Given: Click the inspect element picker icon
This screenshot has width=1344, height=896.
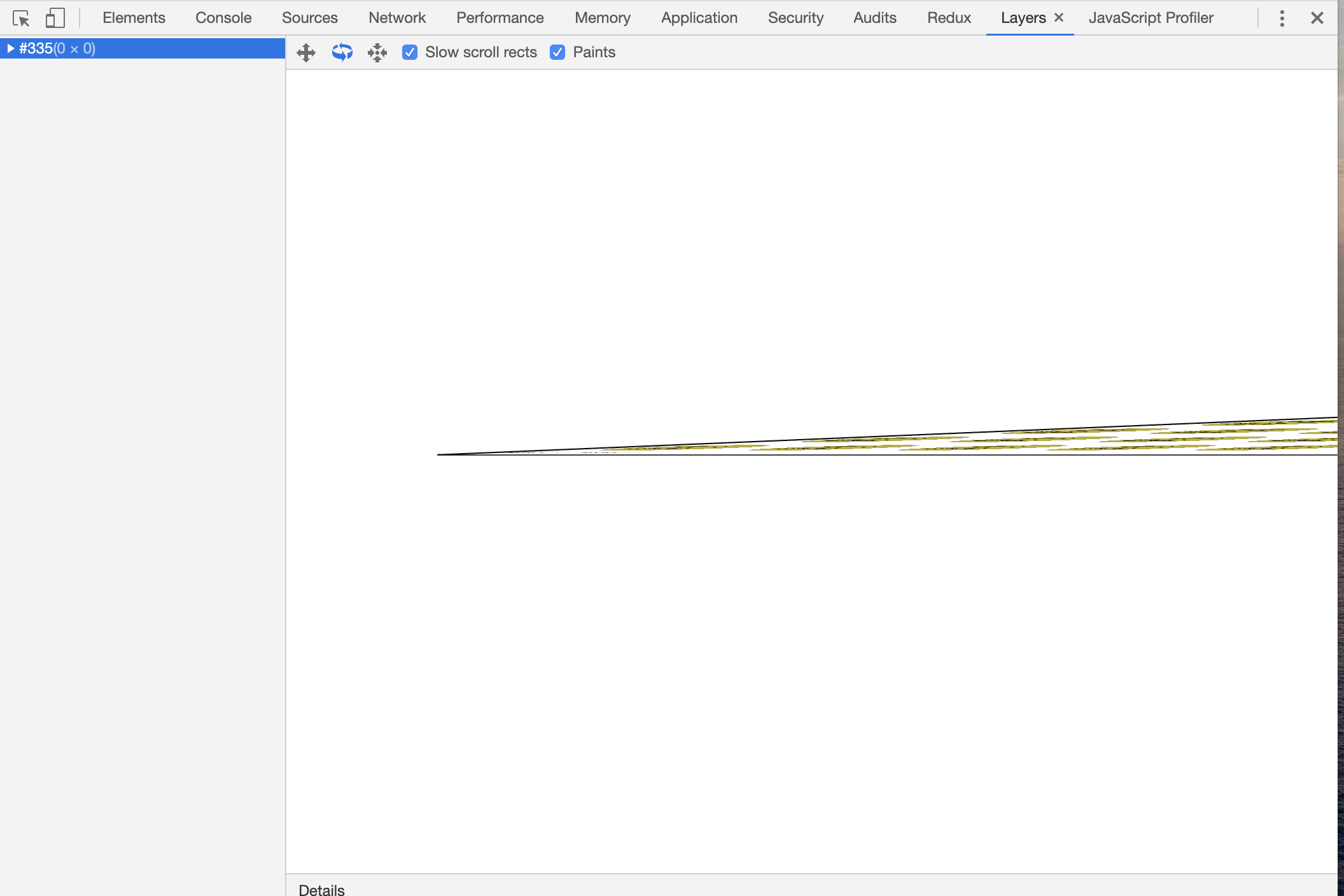Looking at the screenshot, I should 21,18.
